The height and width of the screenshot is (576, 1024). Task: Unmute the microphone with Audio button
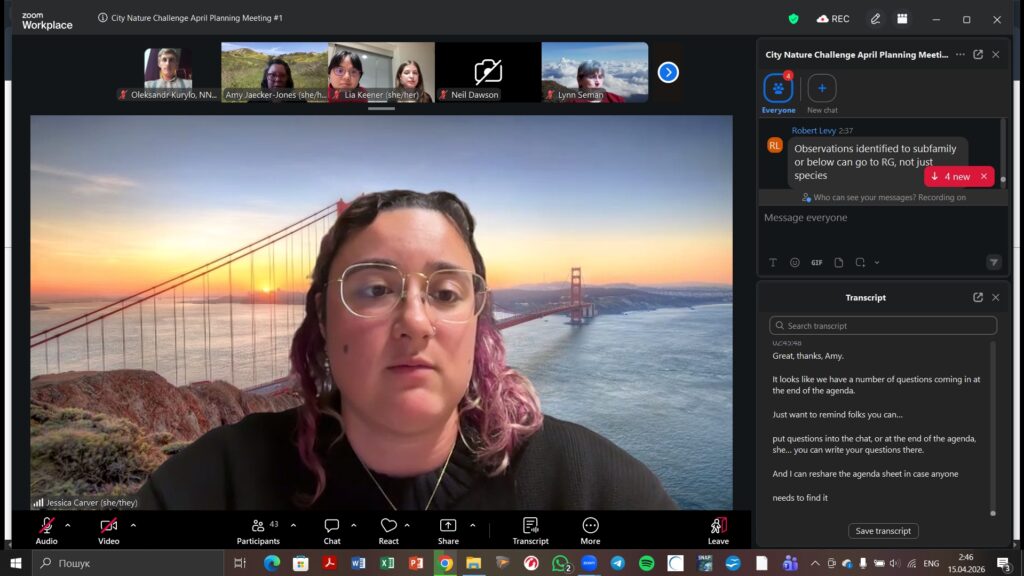click(x=46, y=526)
